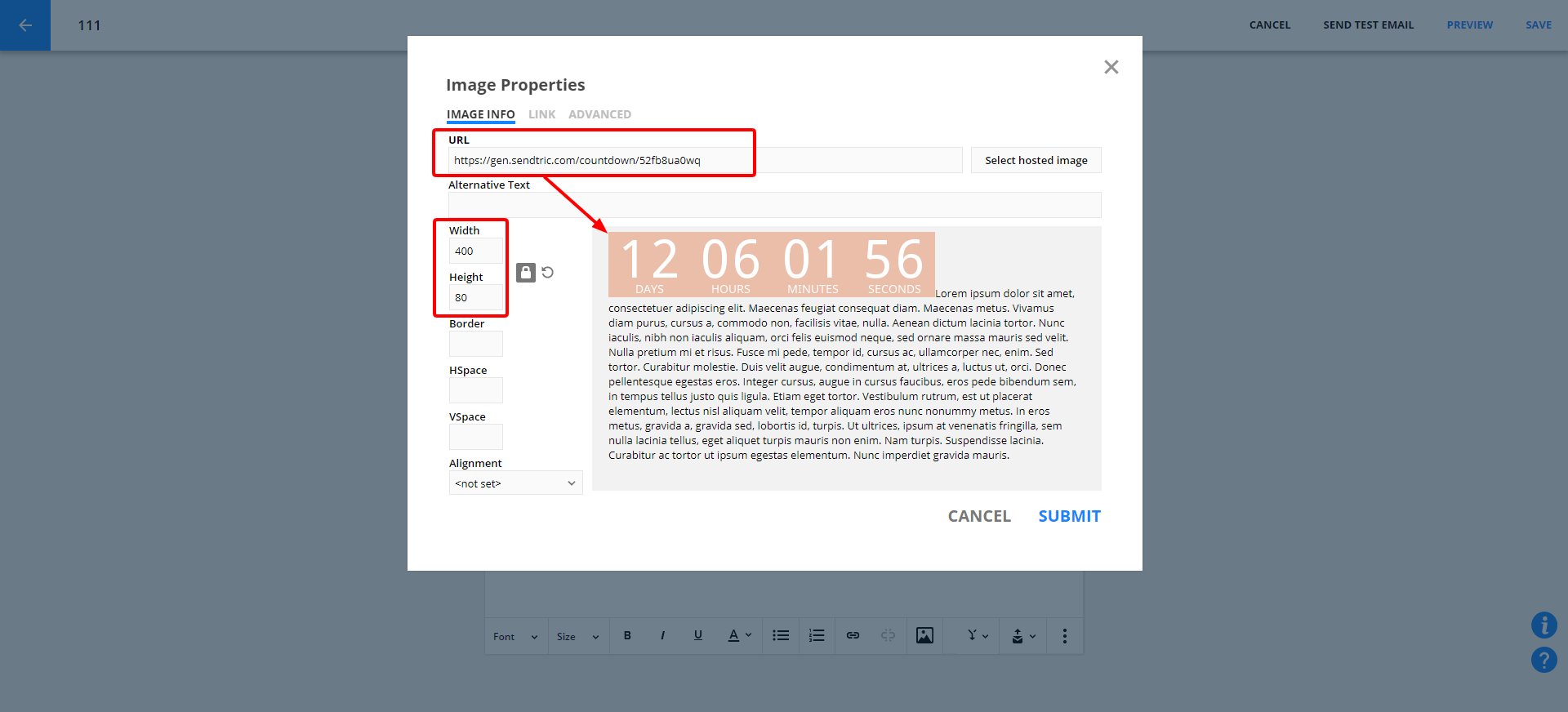Image resolution: width=1568 pixels, height=712 pixels.
Task: Click the back arrow icon
Action: (x=25, y=25)
